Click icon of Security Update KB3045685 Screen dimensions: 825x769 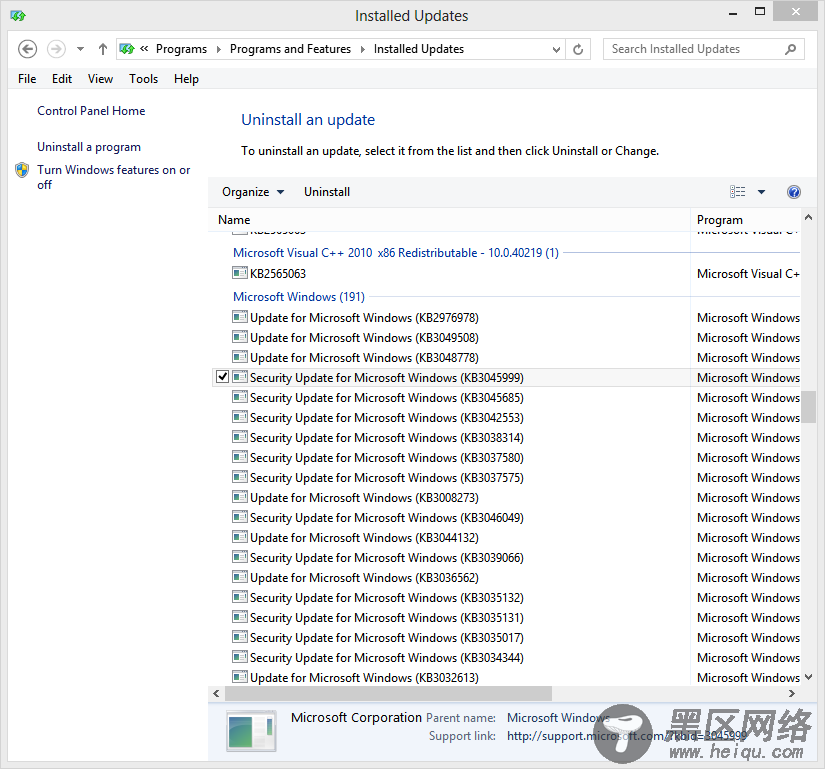[x=240, y=397]
